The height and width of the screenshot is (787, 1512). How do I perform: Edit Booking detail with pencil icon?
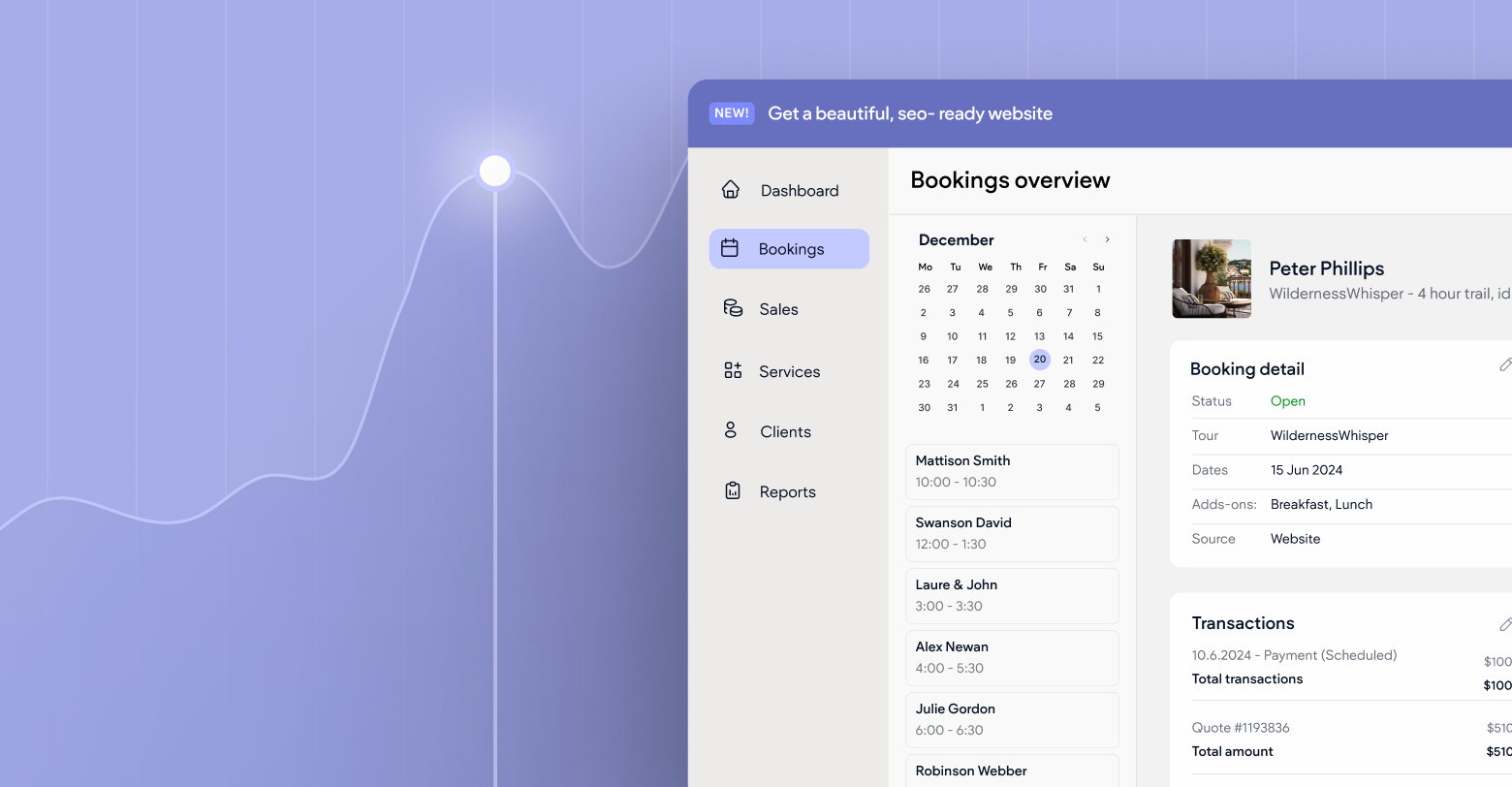coord(1504,365)
